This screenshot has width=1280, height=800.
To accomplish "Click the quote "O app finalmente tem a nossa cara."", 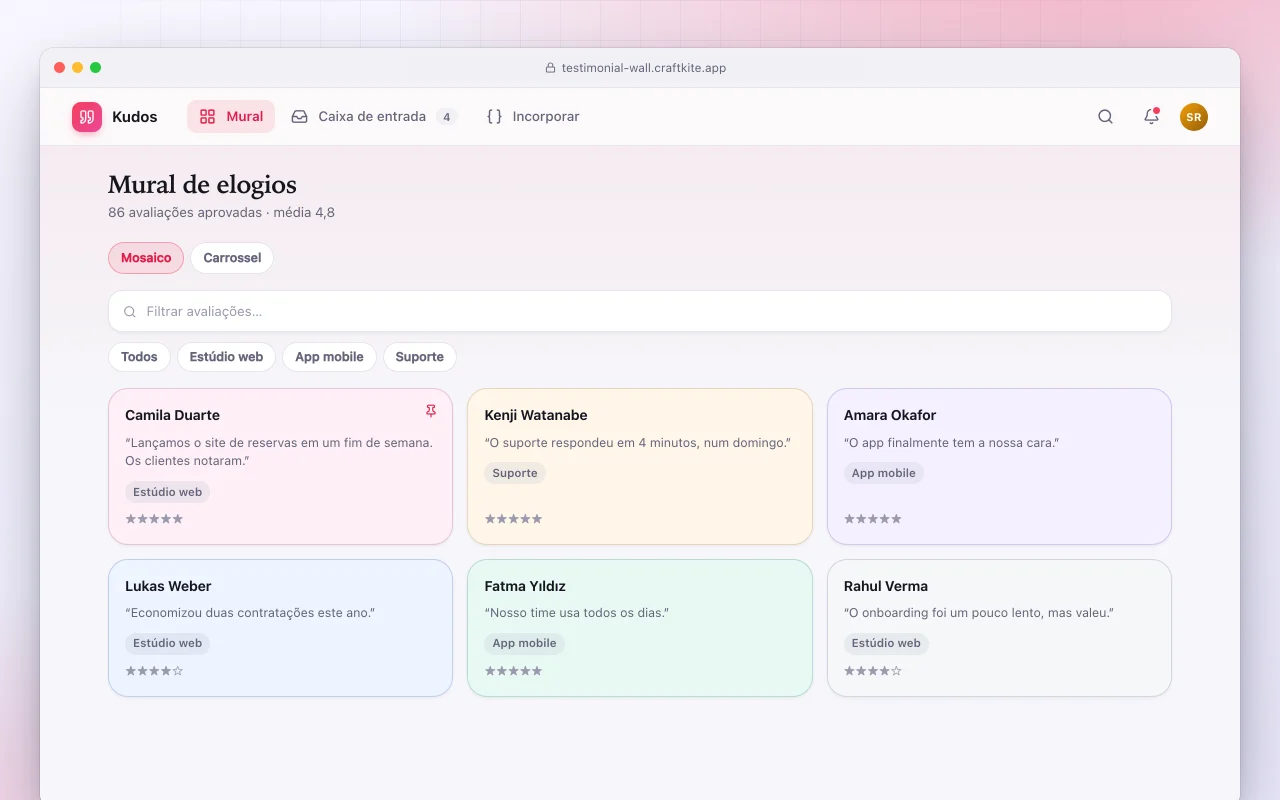I will coord(951,442).
